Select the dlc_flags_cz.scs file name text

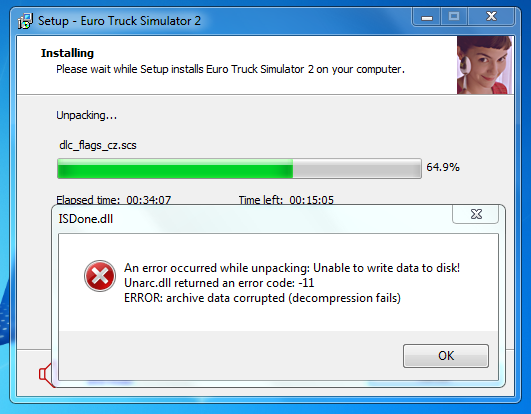(x=98, y=145)
